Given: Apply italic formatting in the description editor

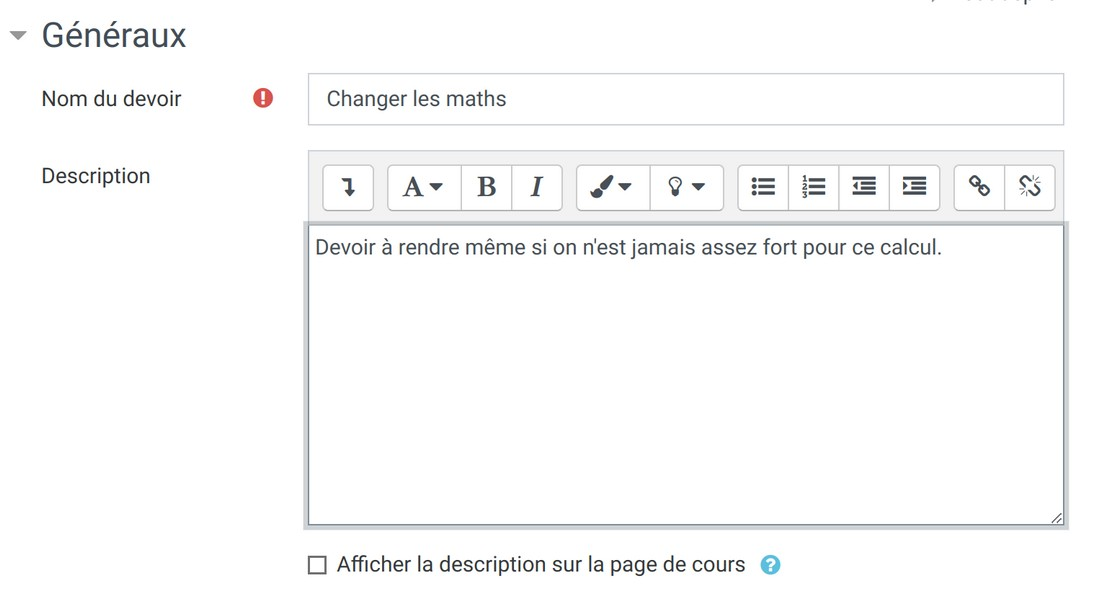Looking at the screenshot, I should (536, 187).
